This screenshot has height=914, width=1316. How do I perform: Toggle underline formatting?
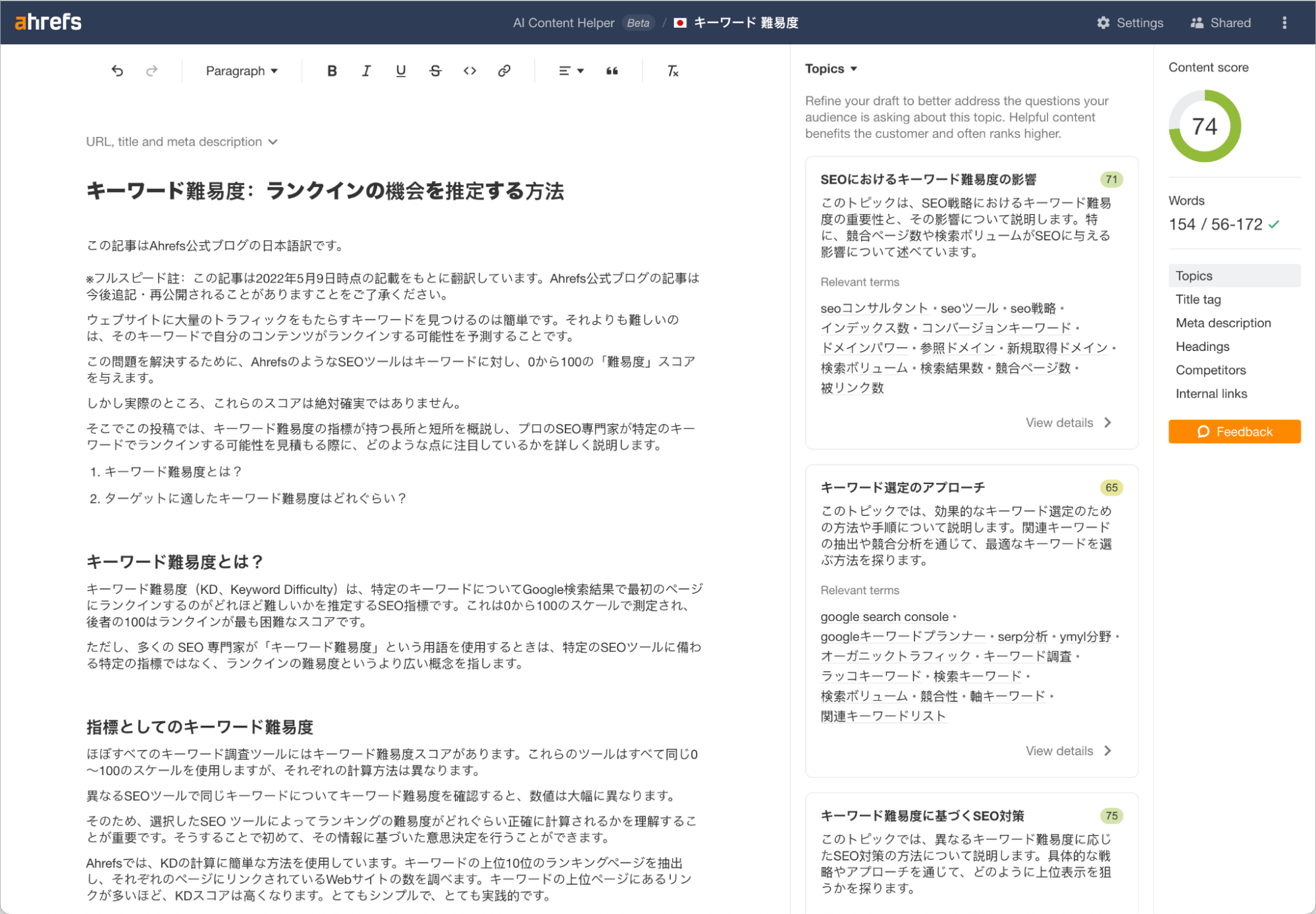click(400, 70)
